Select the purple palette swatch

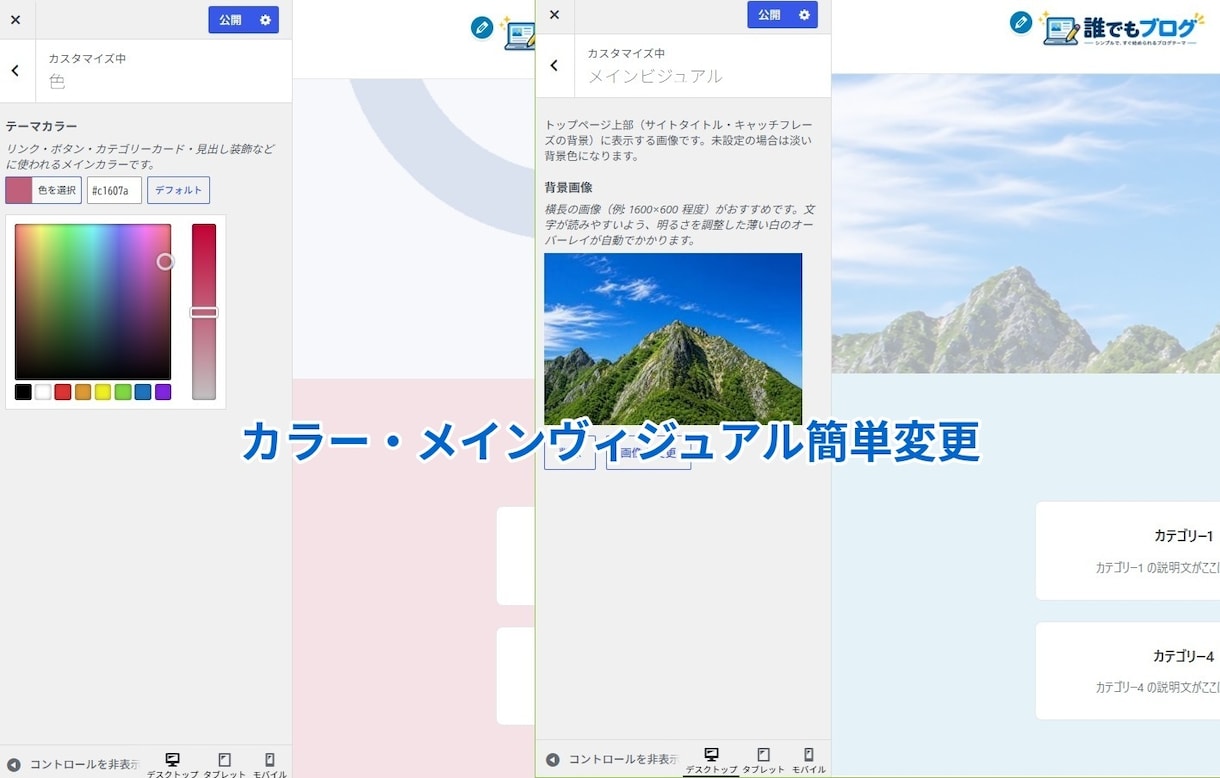[163, 392]
